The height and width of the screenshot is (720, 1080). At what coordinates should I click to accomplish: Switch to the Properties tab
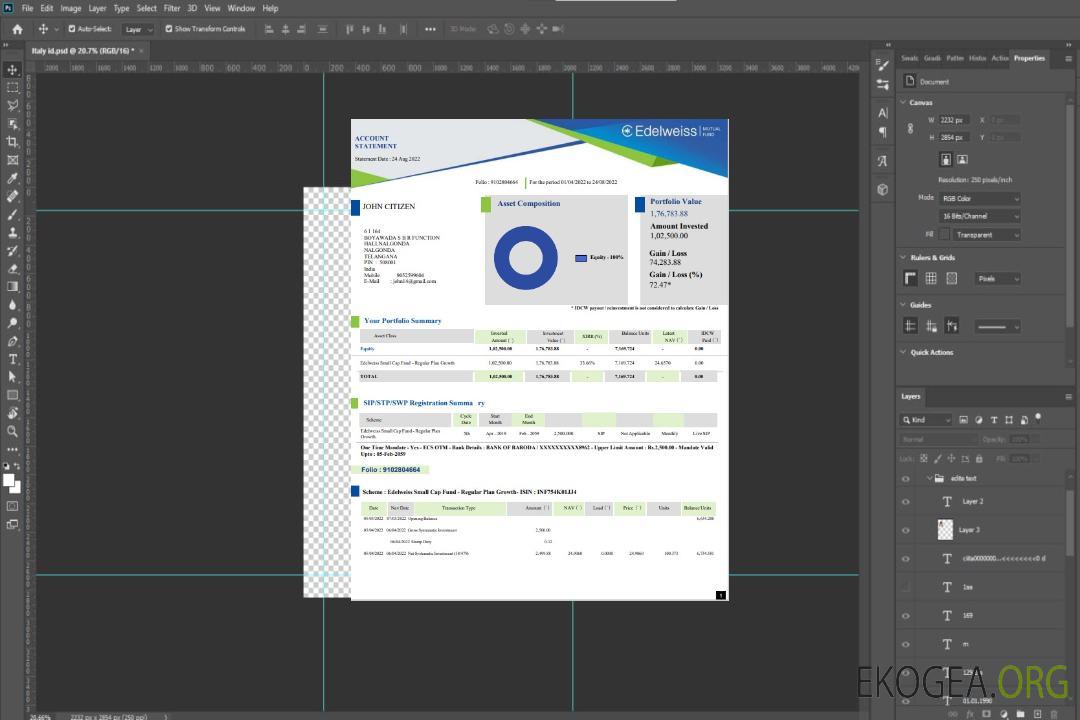[1029, 58]
